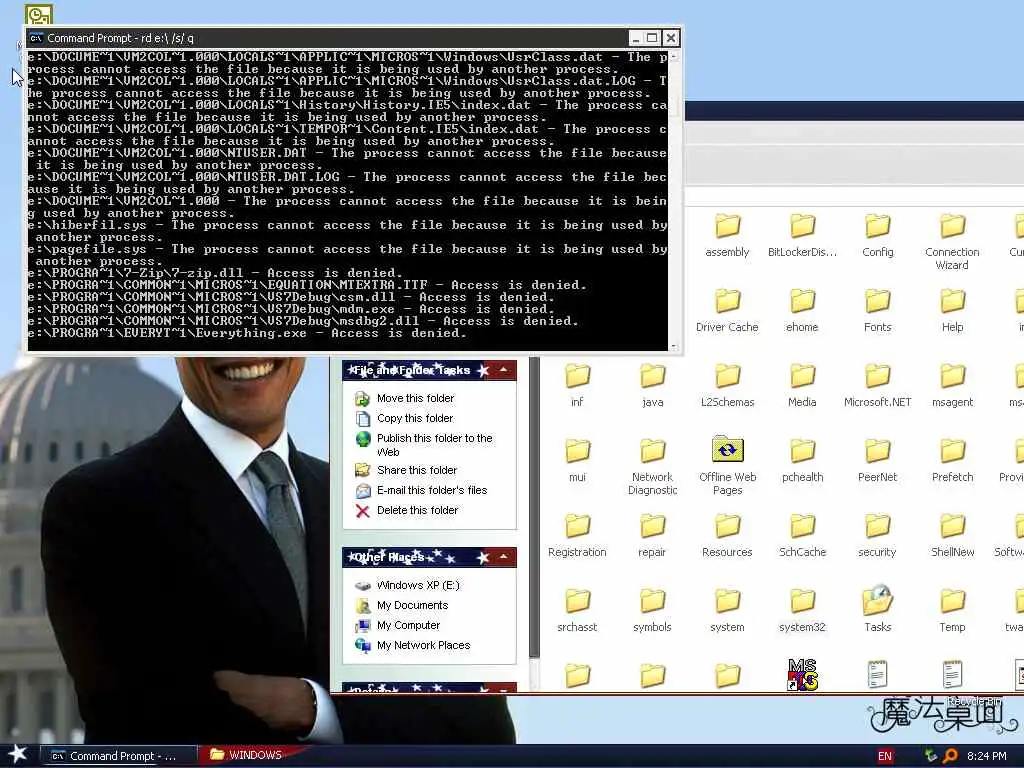The width and height of the screenshot is (1024, 768).
Task: Select the Help folder
Action: point(952,310)
